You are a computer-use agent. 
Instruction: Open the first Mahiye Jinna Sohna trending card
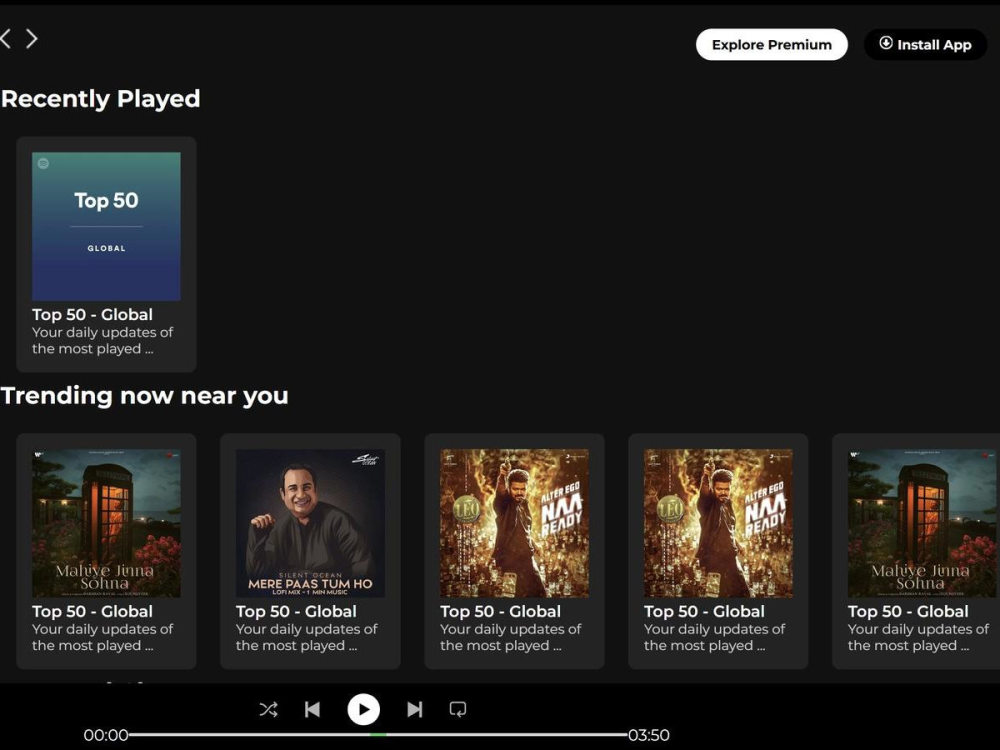tap(107, 551)
